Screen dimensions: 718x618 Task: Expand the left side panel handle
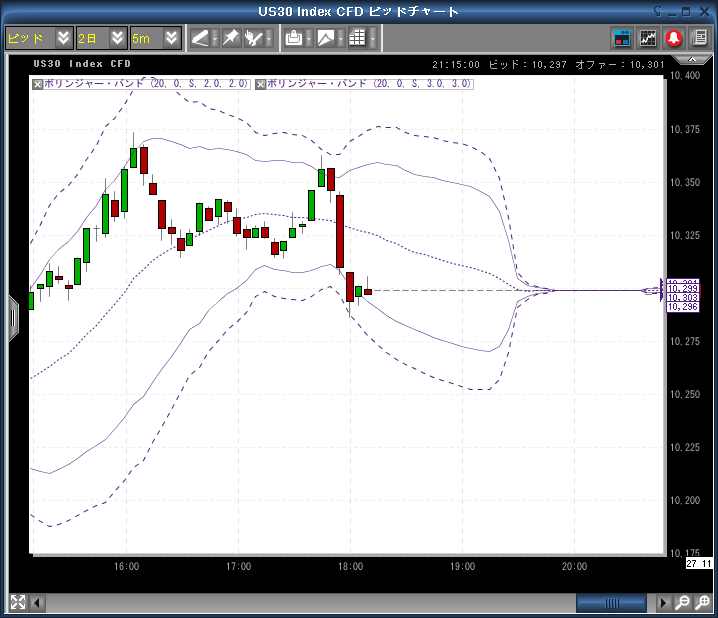[x=13, y=318]
